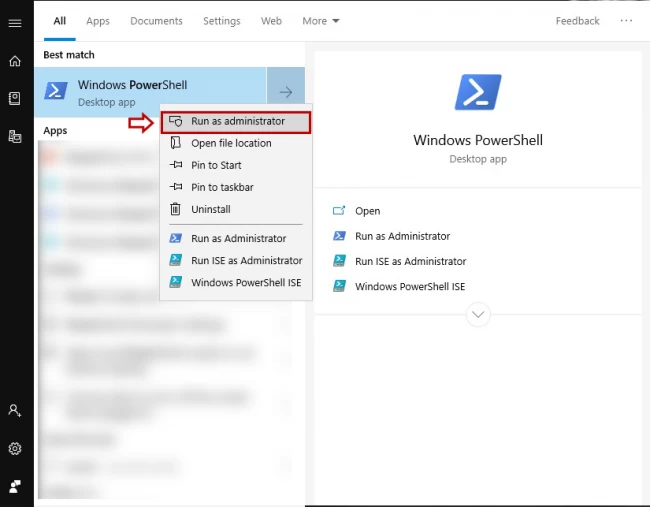650x507 pixels.
Task: Click the more options ellipsis icon
Action: click(626, 21)
